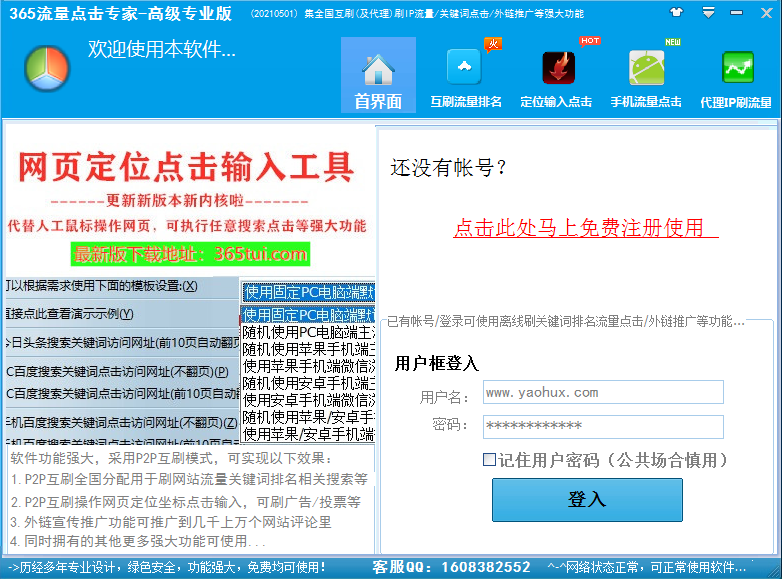Select 使用固定PC电脑端 in the combo box

[x=308, y=292]
